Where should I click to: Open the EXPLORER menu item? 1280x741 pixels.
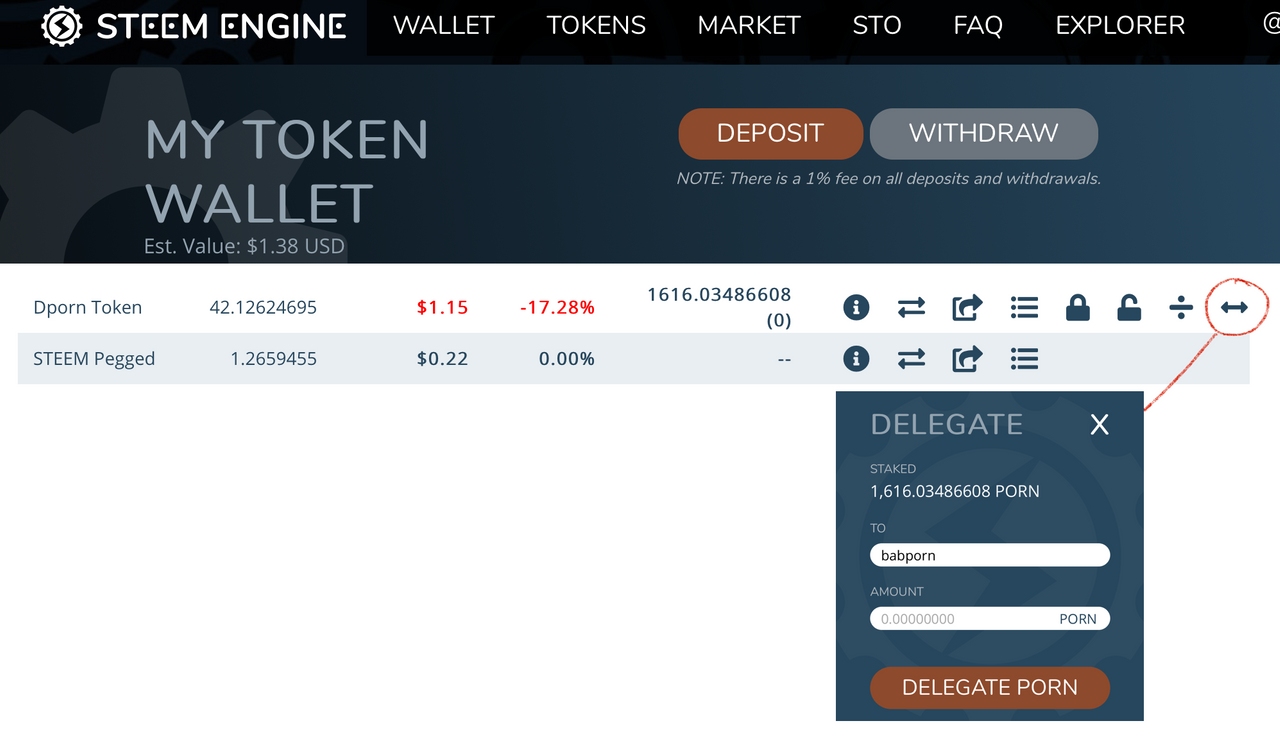point(1120,26)
